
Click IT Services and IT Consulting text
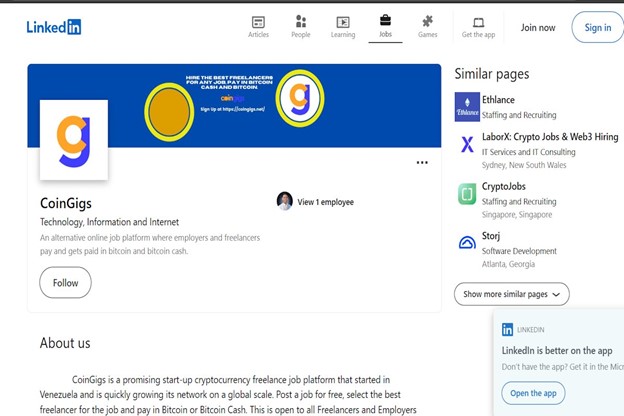pyautogui.click(x=528, y=152)
